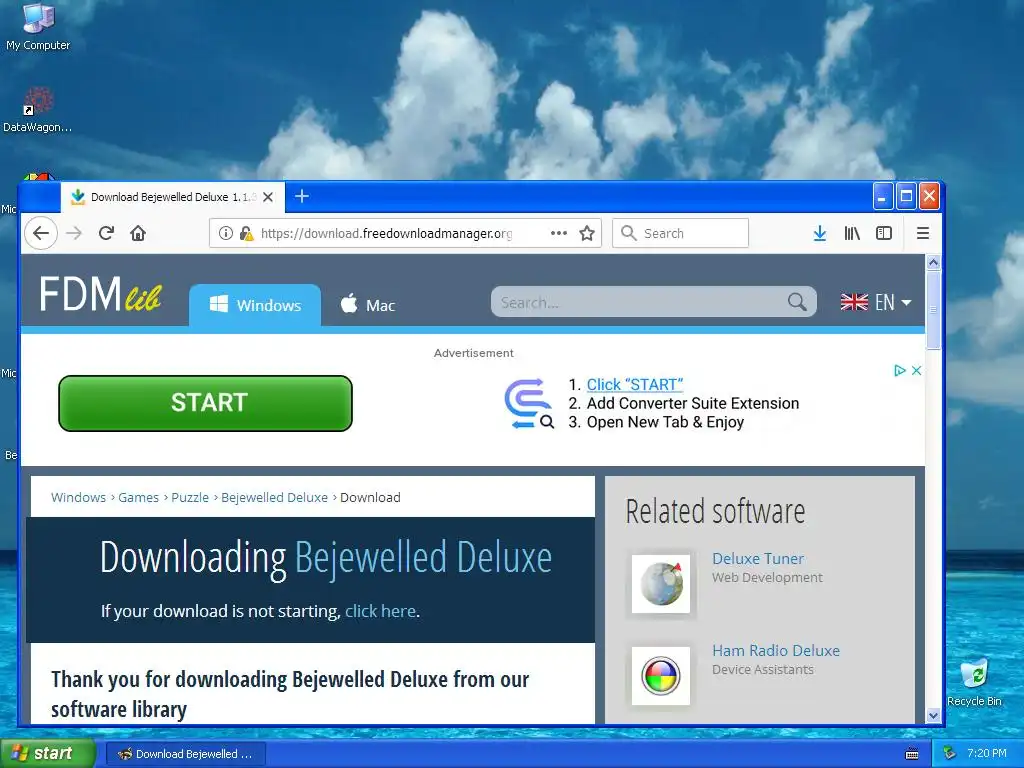Screen dimensions: 1024x768
Task: Switch to the Windows platform tab
Action: (255, 305)
